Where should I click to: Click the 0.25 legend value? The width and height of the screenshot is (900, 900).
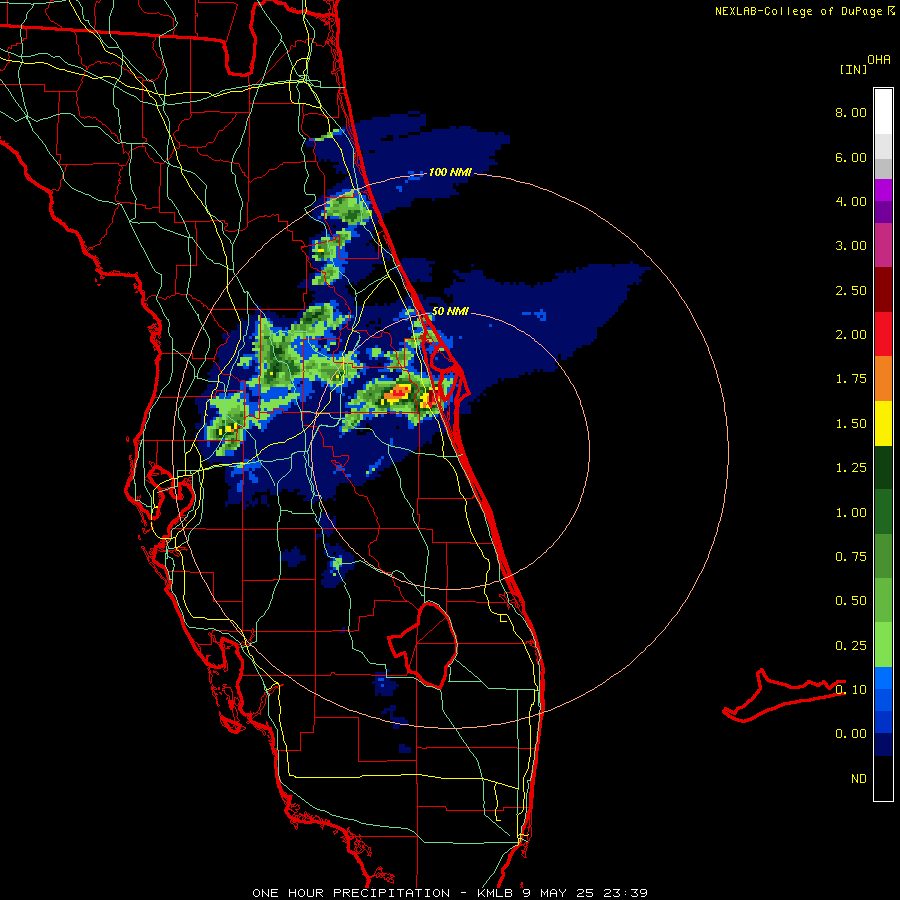(x=851, y=646)
